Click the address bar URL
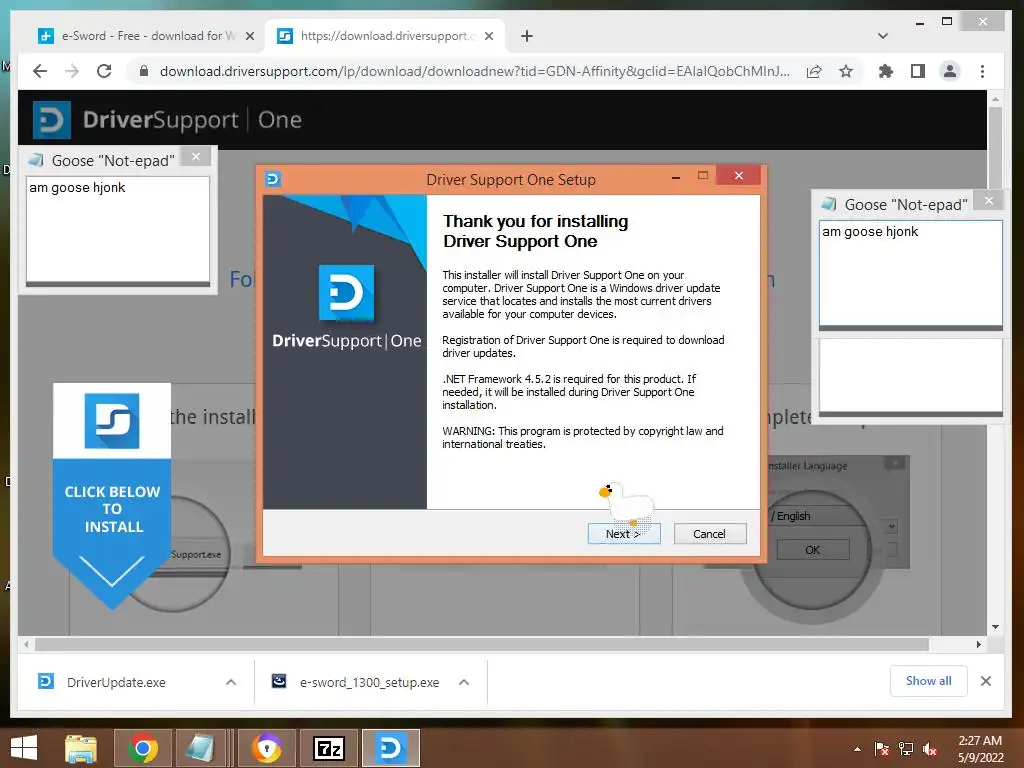This screenshot has height=768, width=1024. (475, 71)
